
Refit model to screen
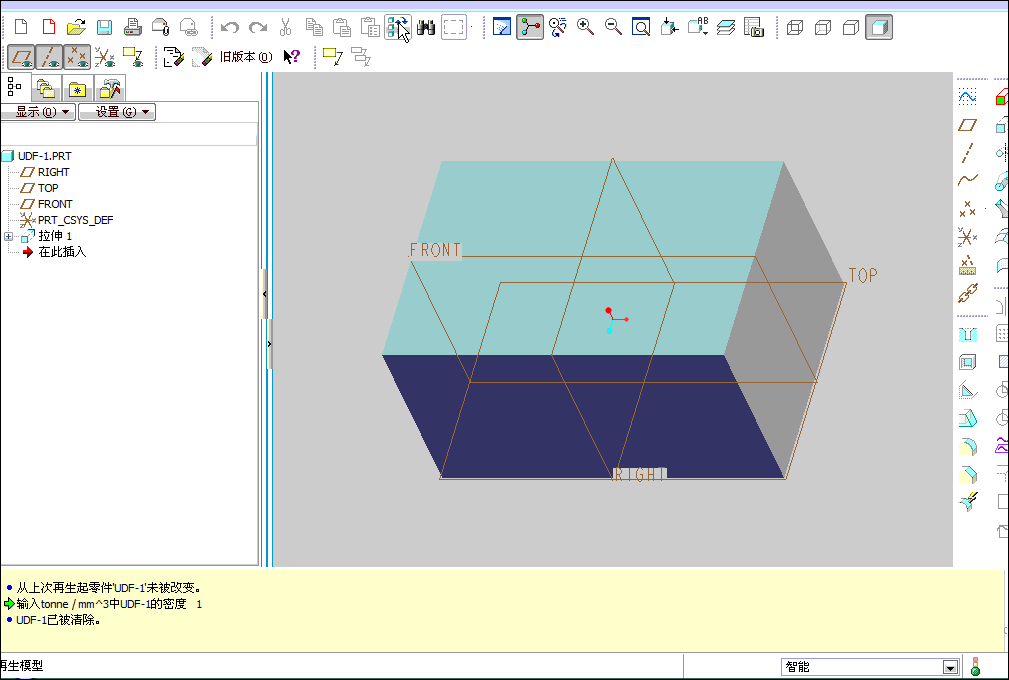coord(641,27)
